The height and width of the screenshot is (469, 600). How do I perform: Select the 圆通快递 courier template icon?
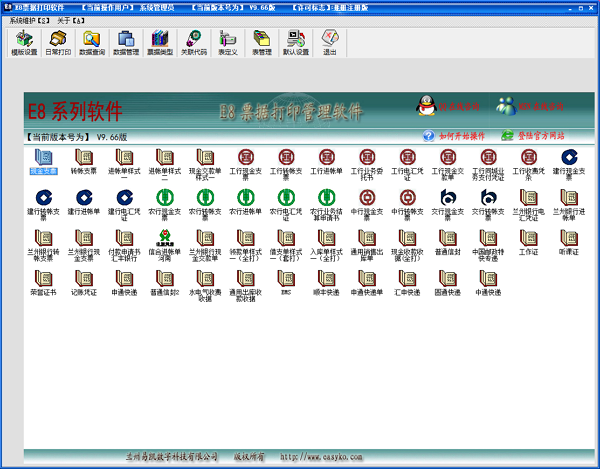pyautogui.click(x=448, y=283)
